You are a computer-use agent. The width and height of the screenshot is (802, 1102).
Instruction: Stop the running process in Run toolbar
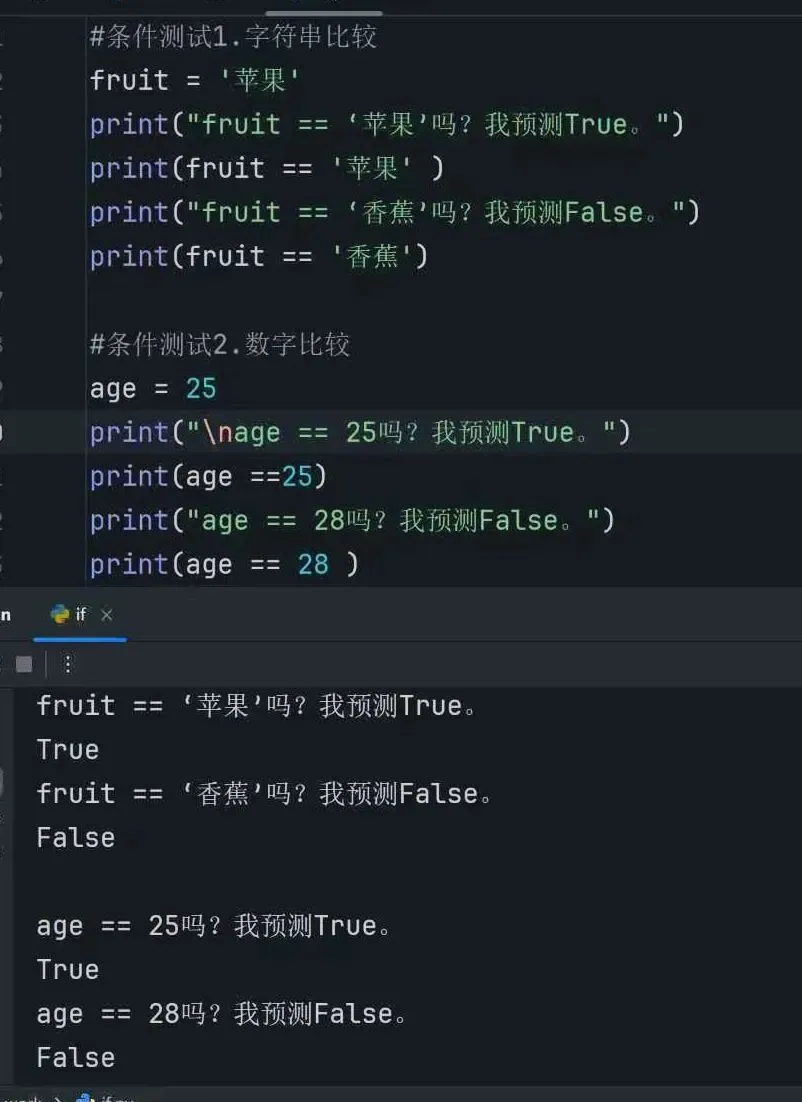click(24, 664)
